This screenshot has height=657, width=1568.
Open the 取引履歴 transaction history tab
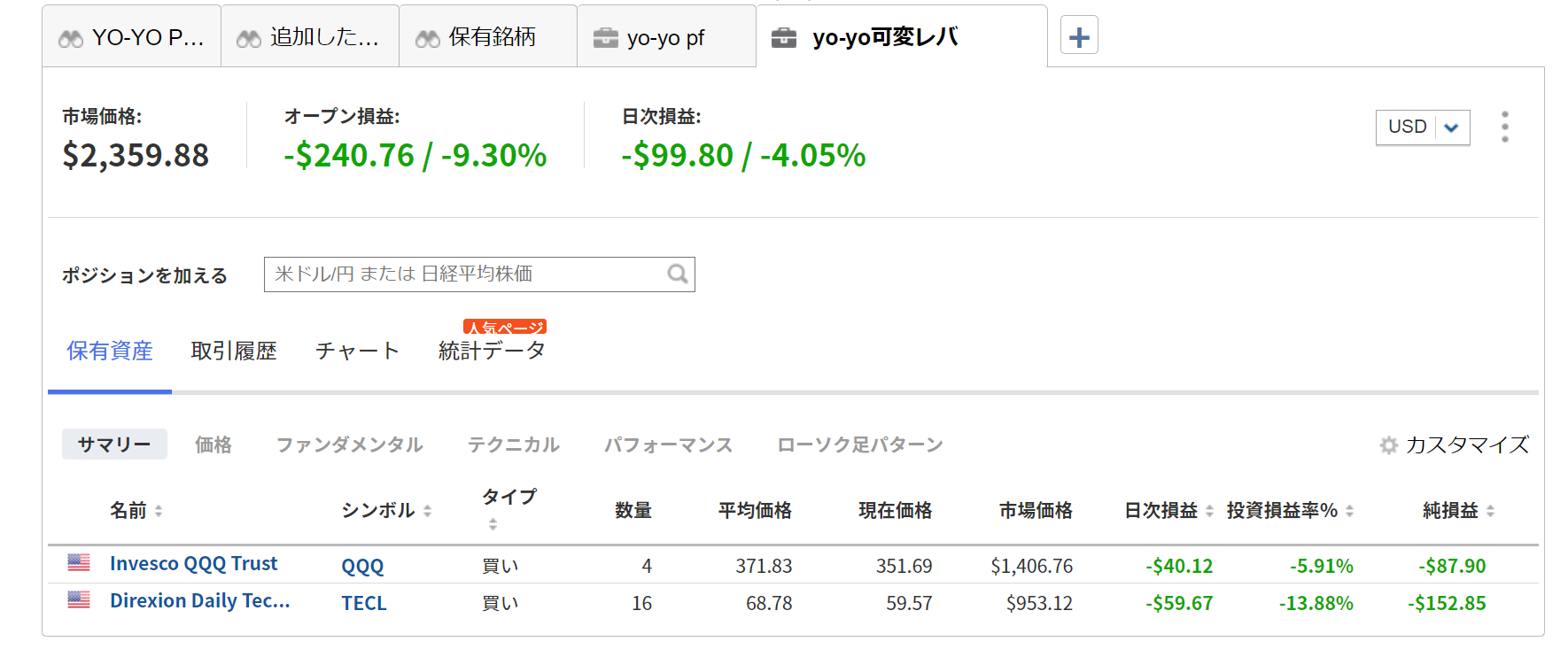[x=234, y=351]
